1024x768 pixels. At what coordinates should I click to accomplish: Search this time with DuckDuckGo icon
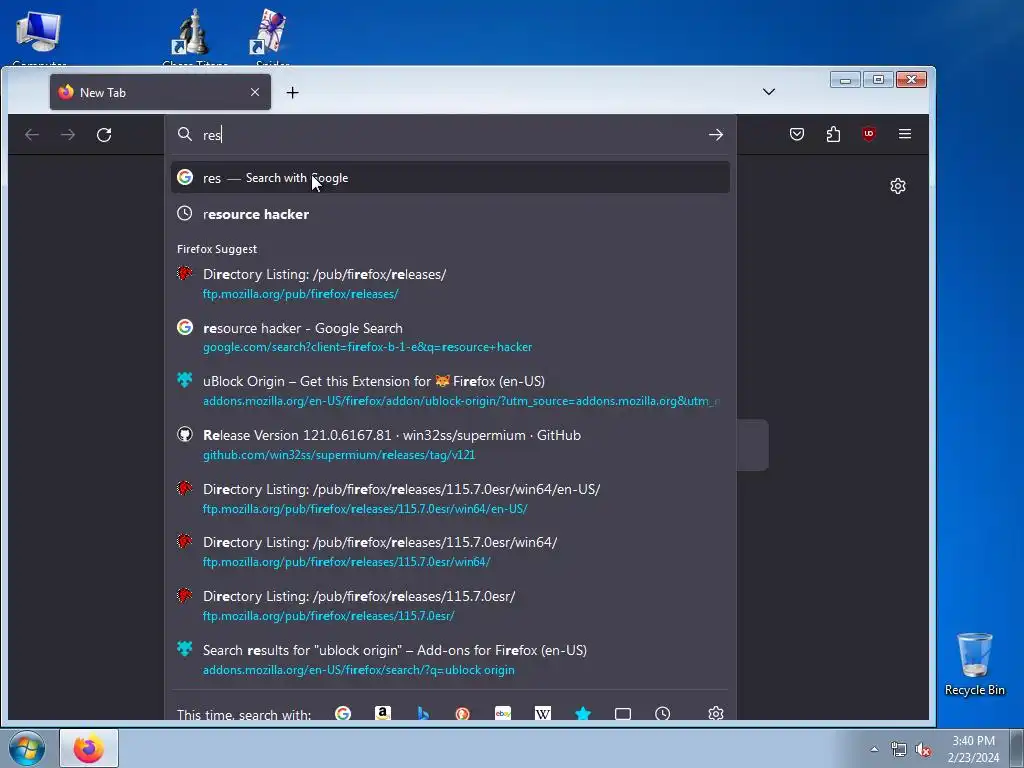click(x=463, y=714)
